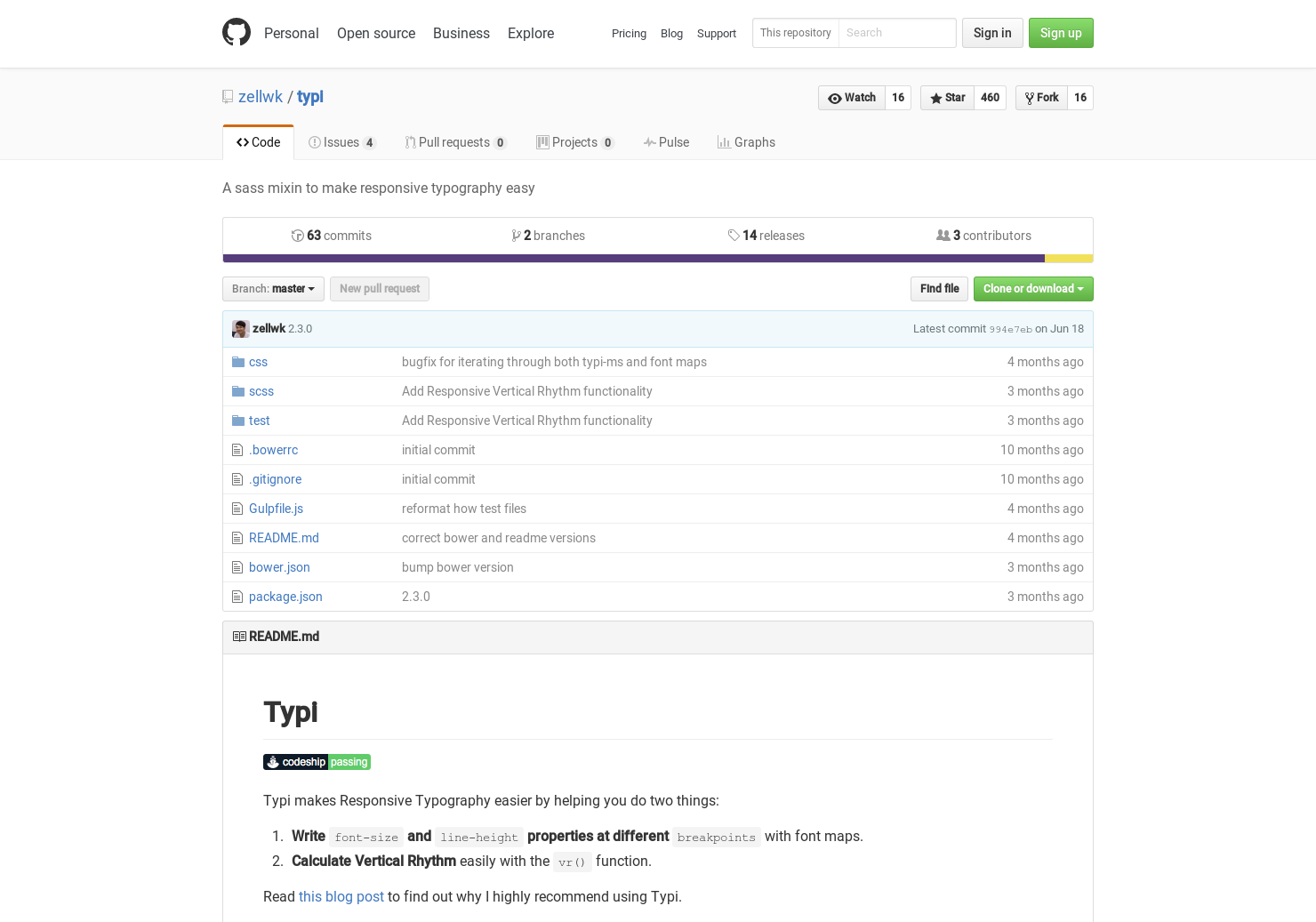Open the Pulse tab
This screenshot has width=1316, height=922.
click(667, 142)
